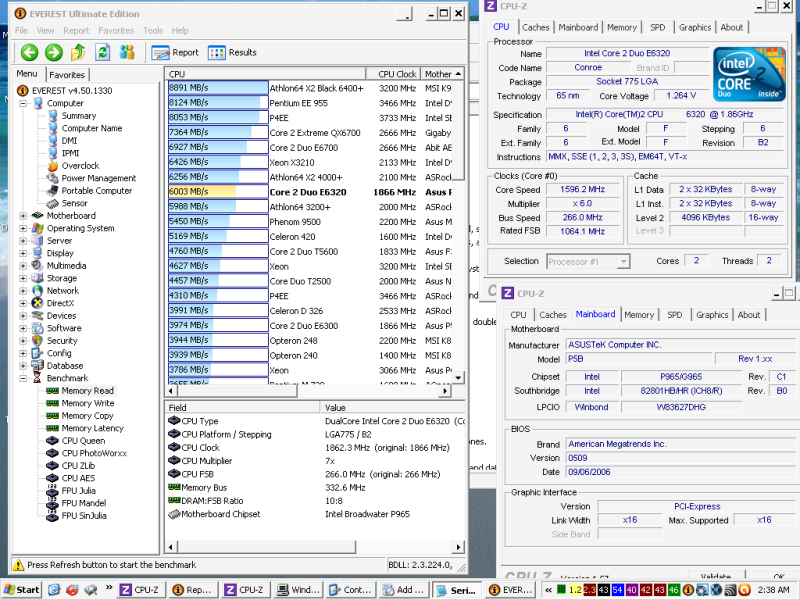Click the 3786 MB/s Xeon result bar
The height and width of the screenshot is (600, 800).
click(x=218, y=370)
